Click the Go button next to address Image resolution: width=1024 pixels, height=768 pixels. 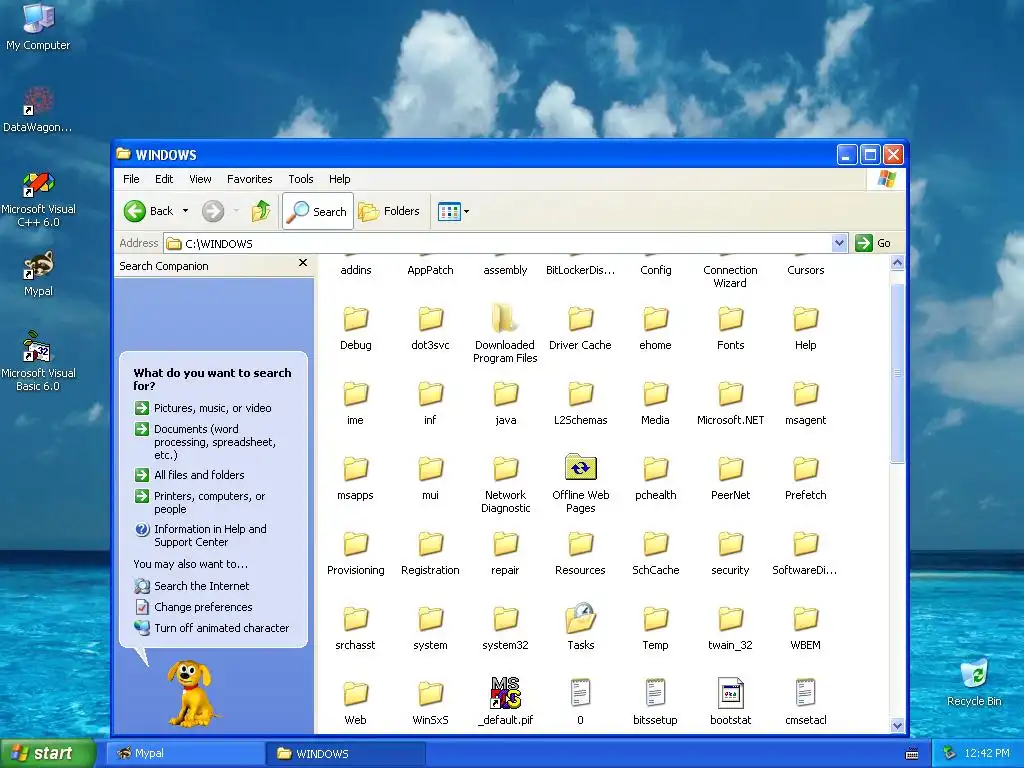click(873, 243)
